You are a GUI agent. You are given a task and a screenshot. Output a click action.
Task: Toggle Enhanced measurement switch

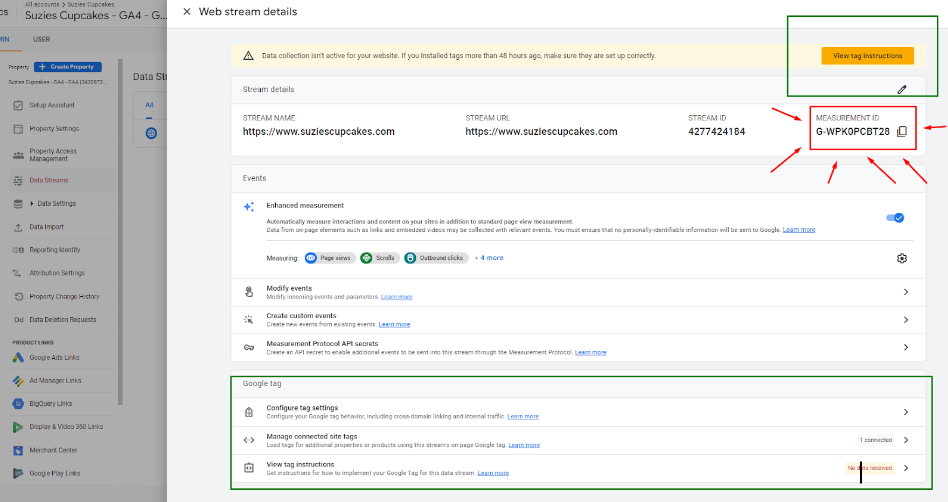click(895, 218)
